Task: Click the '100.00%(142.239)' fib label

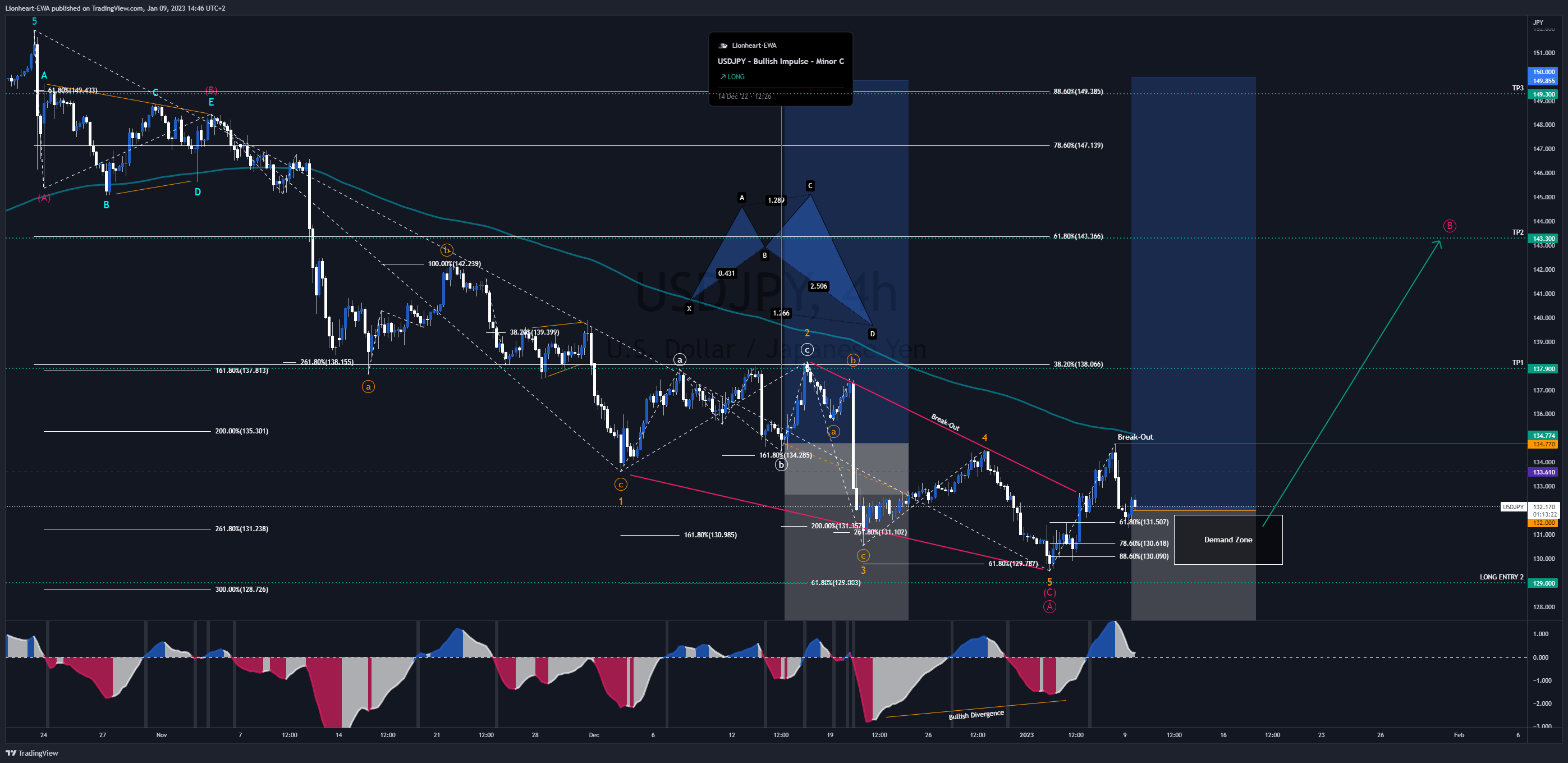Action: [454, 264]
